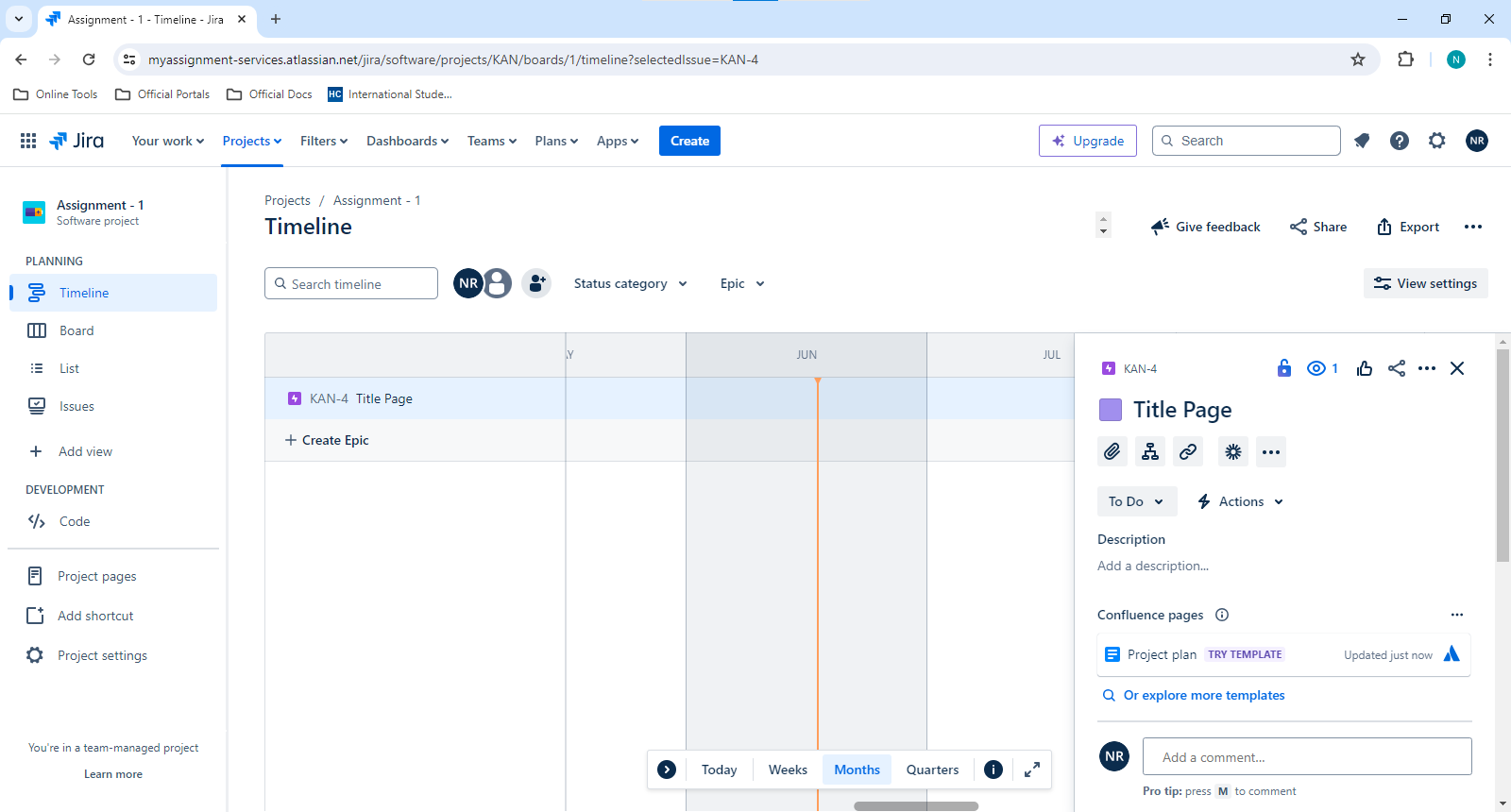1511x812 pixels.
Task: Click the attach file paperclip icon
Action: pos(1112,451)
